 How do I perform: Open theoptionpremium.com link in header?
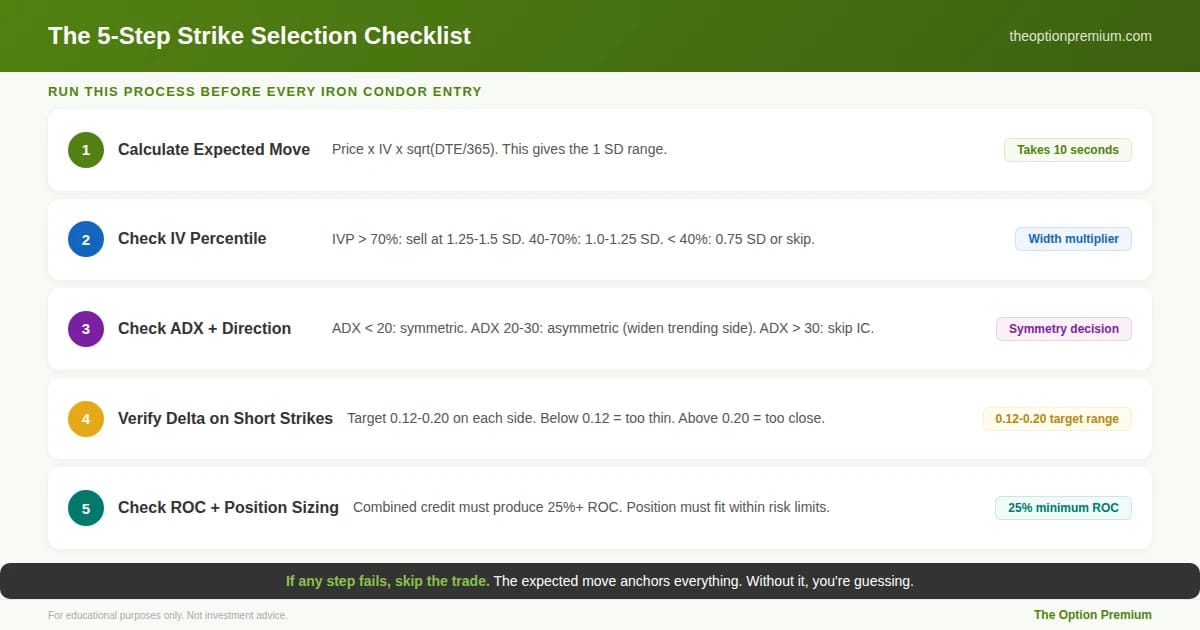[1080, 36]
